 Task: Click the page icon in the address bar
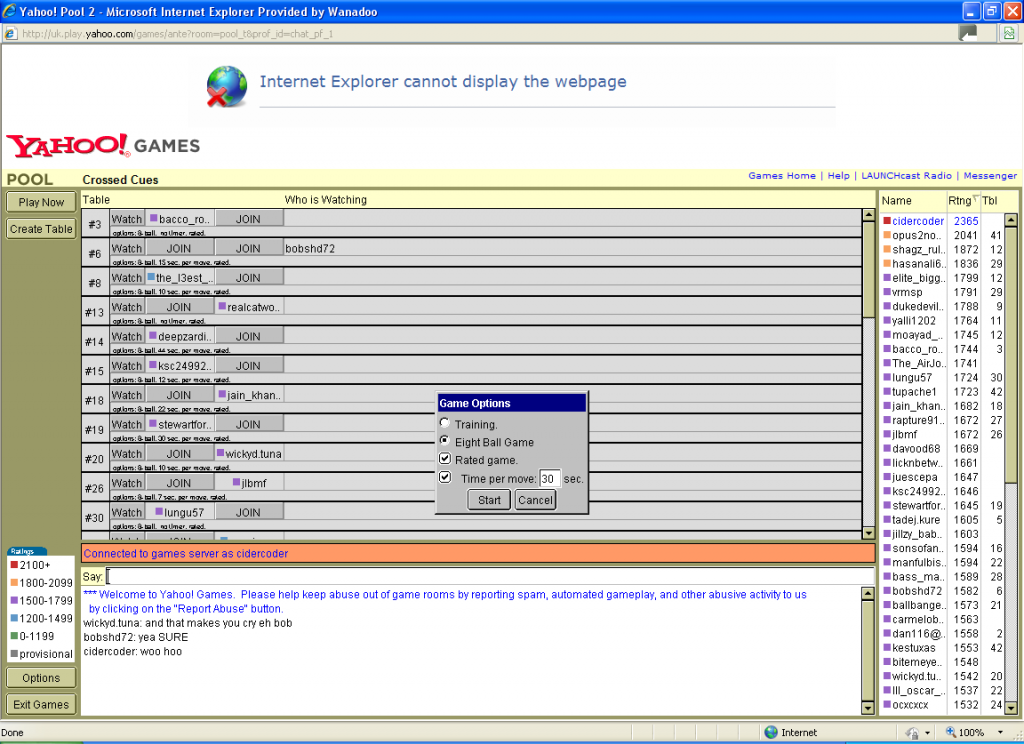click(x=10, y=33)
